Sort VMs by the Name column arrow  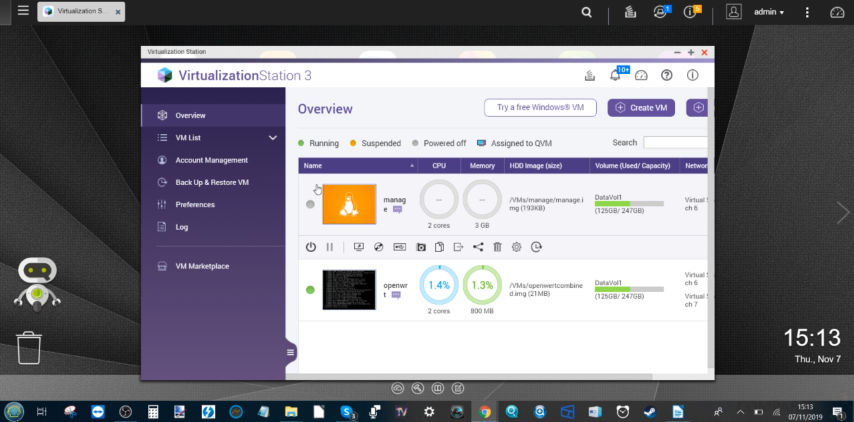pos(412,166)
